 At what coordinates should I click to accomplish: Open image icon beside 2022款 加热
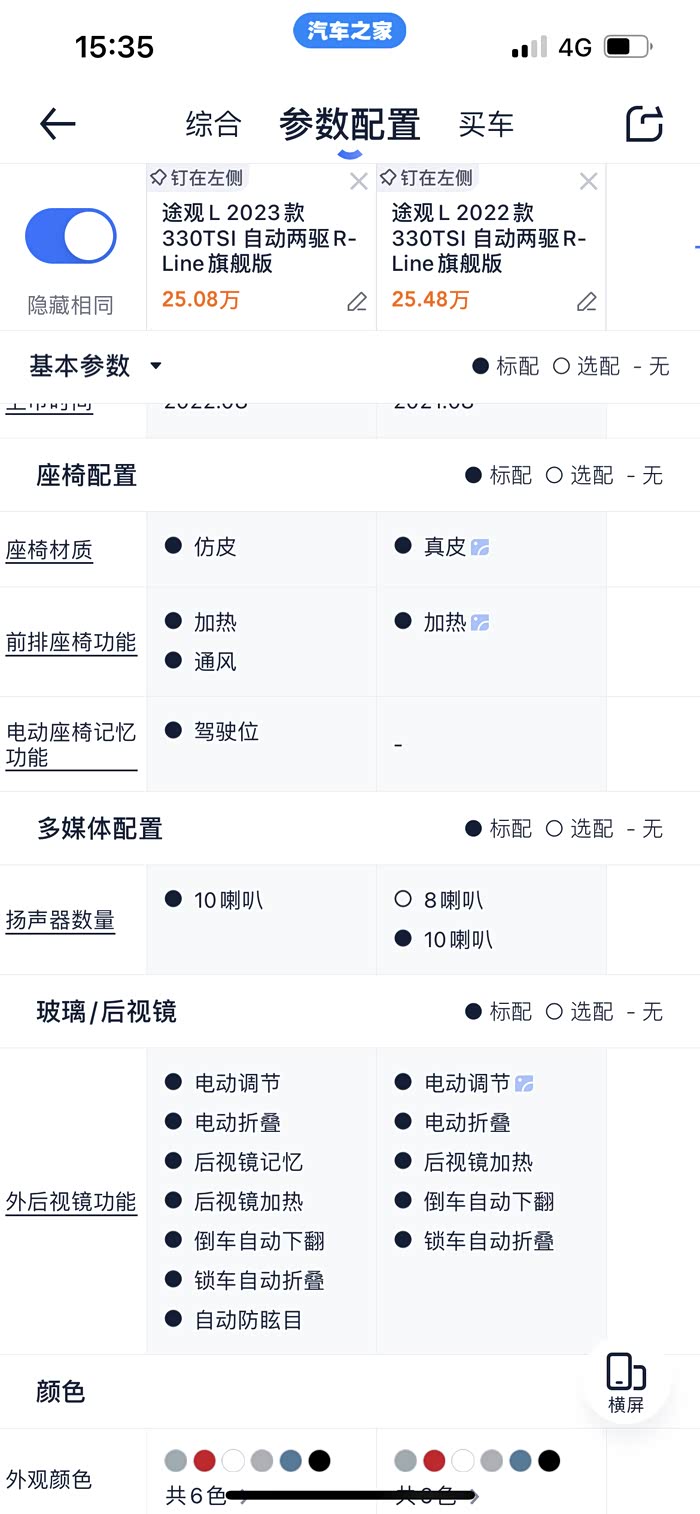480,623
